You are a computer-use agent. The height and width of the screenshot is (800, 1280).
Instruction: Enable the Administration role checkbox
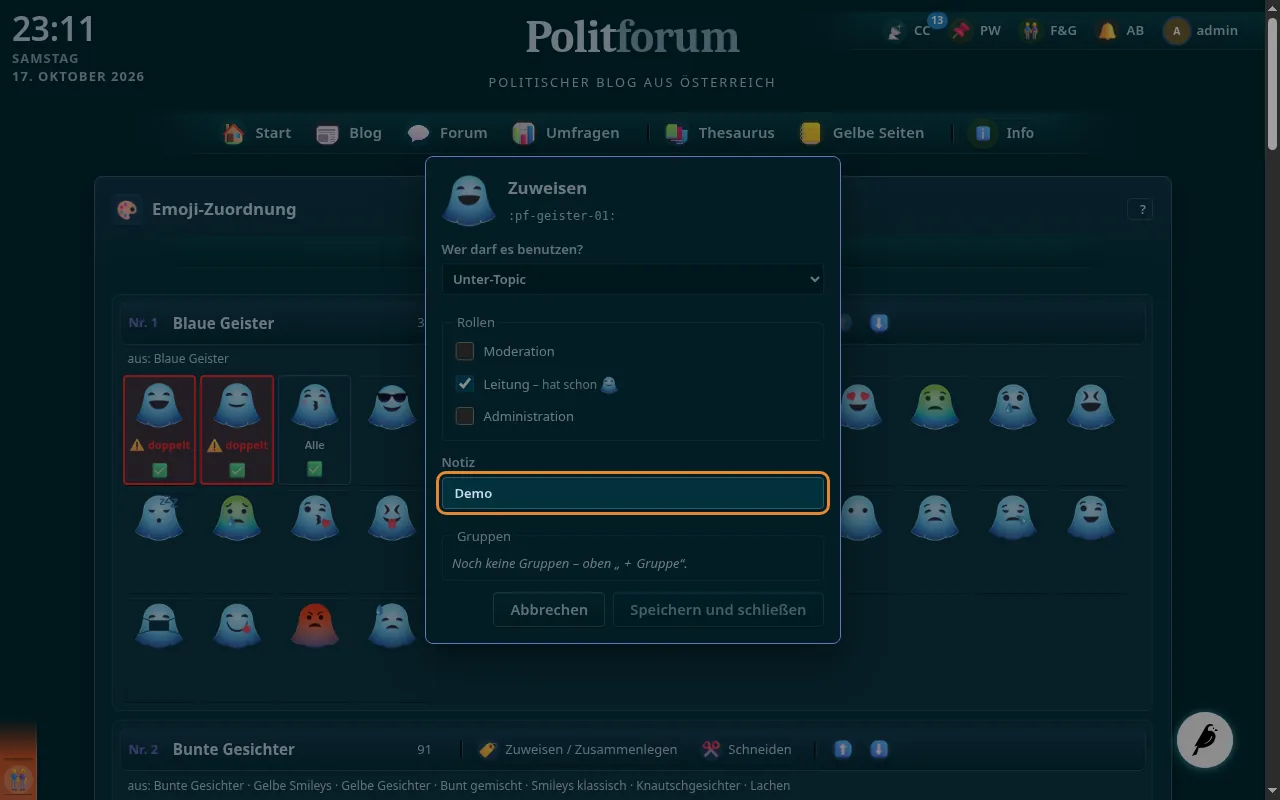coord(464,416)
